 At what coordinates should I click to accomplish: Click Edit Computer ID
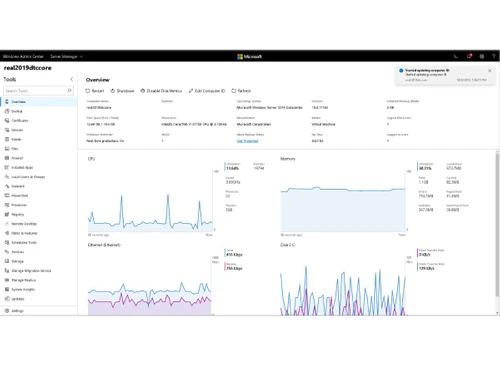[207, 91]
